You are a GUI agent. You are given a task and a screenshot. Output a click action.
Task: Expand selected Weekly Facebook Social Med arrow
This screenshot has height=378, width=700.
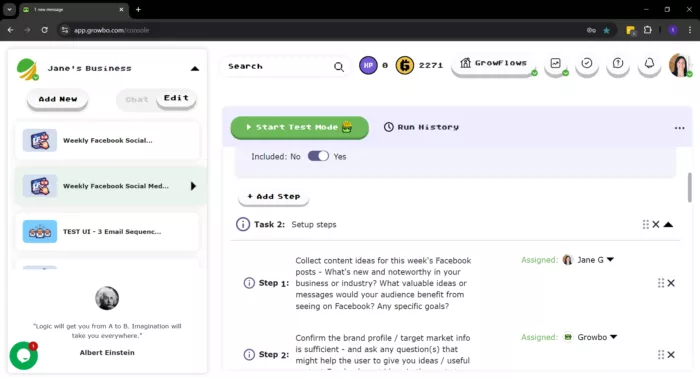click(193, 186)
